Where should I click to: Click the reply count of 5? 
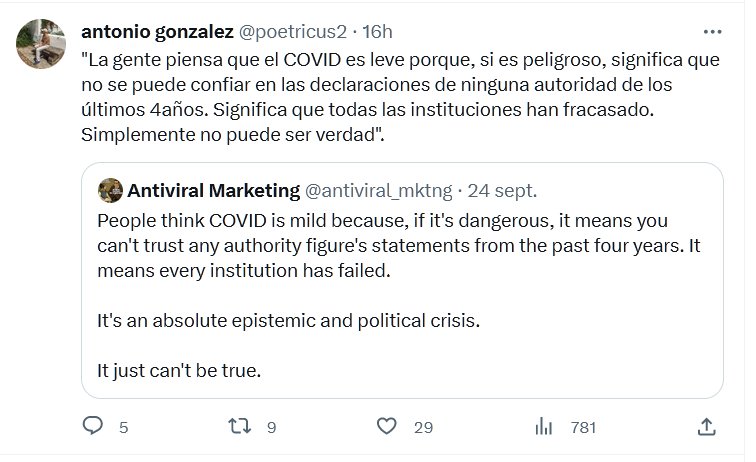pyautogui.click(x=123, y=427)
